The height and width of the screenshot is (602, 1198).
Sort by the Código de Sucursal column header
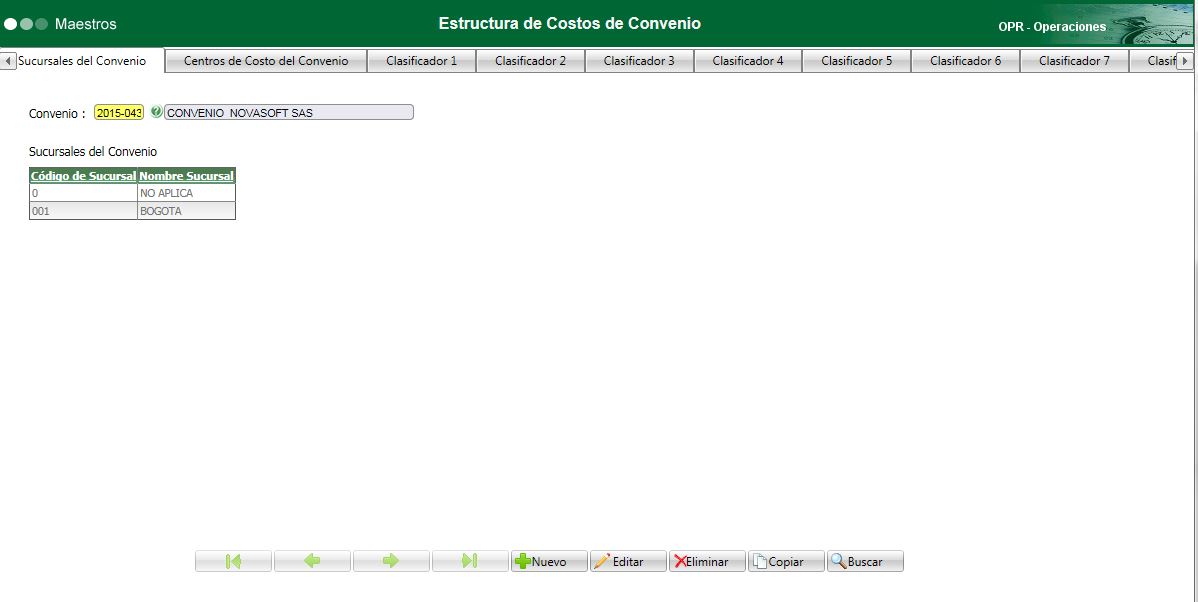pyautogui.click(x=83, y=175)
